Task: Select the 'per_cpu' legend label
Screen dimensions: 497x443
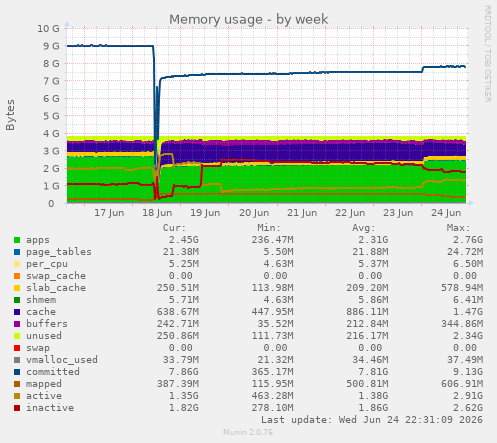Action: point(47,264)
